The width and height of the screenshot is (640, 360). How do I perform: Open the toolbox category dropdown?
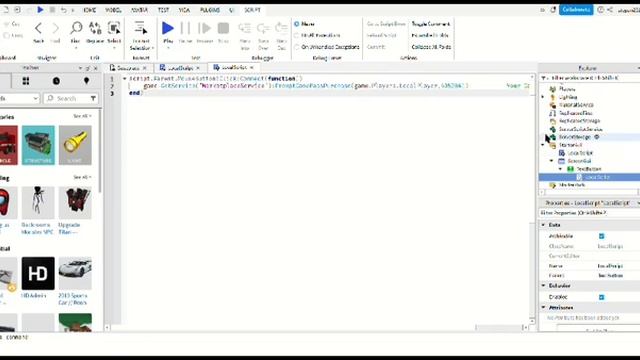tap(19, 98)
